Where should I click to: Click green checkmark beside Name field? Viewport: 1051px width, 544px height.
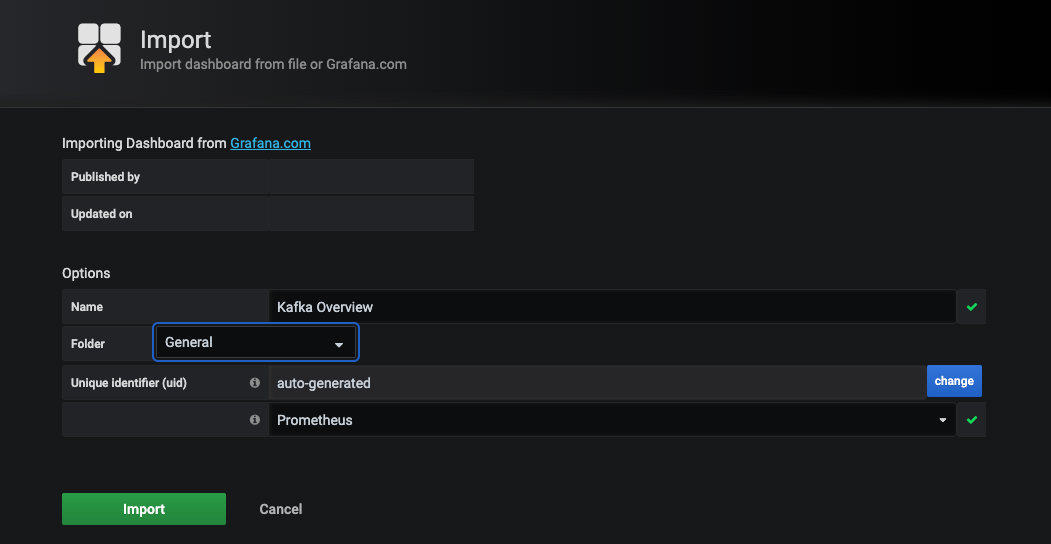pos(971,307)
